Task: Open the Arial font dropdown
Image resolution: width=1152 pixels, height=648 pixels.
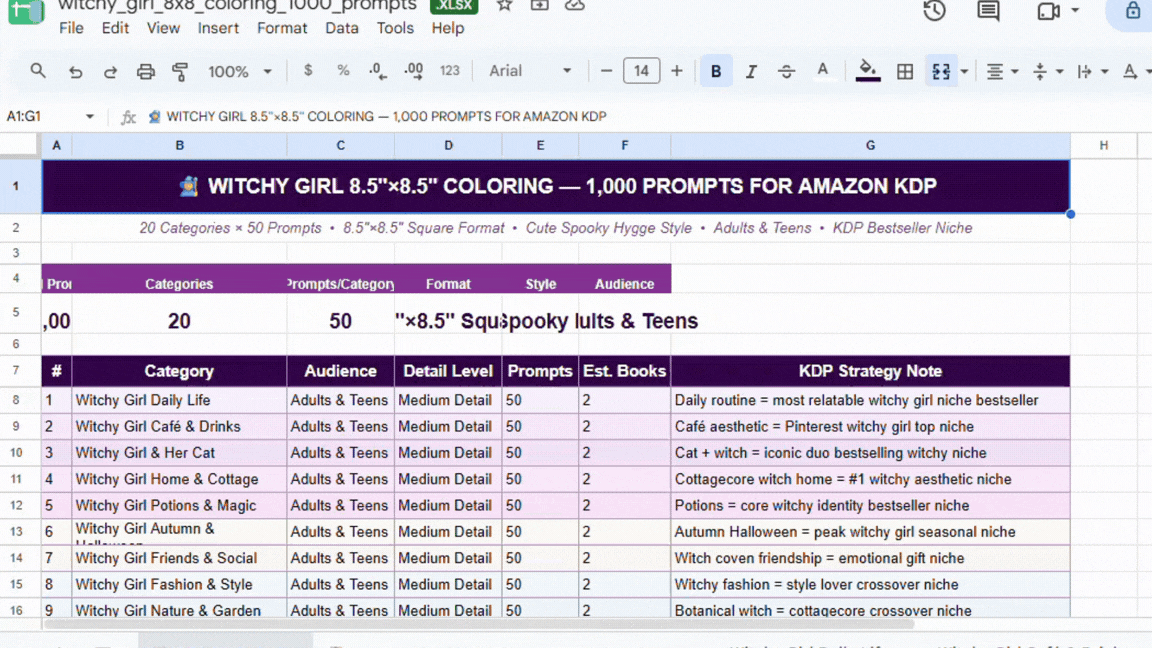Action: [x=530, y=71]
